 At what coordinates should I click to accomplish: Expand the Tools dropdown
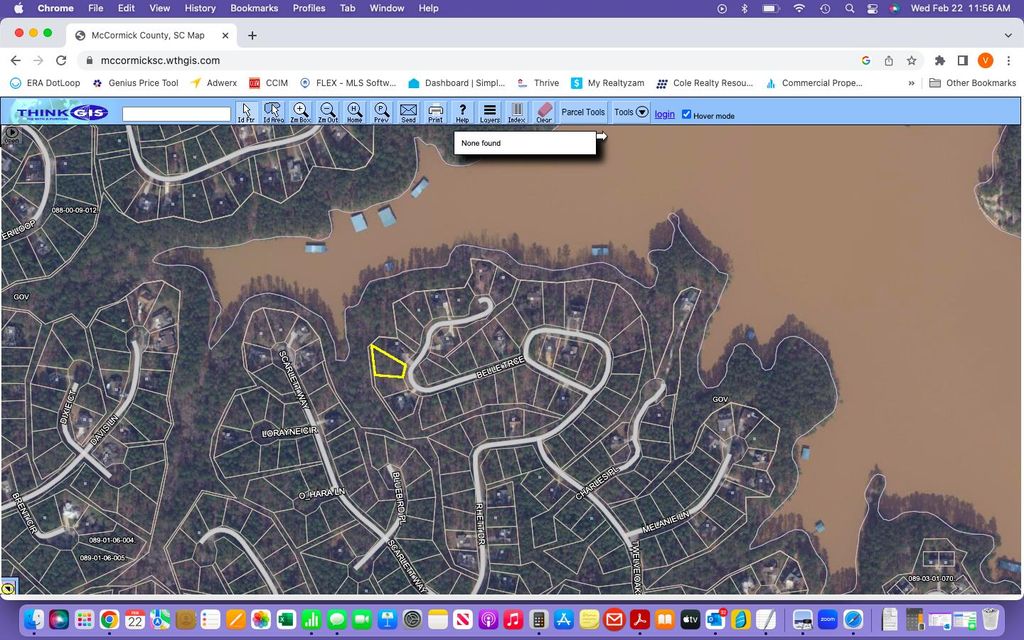[x=631, y=112]
